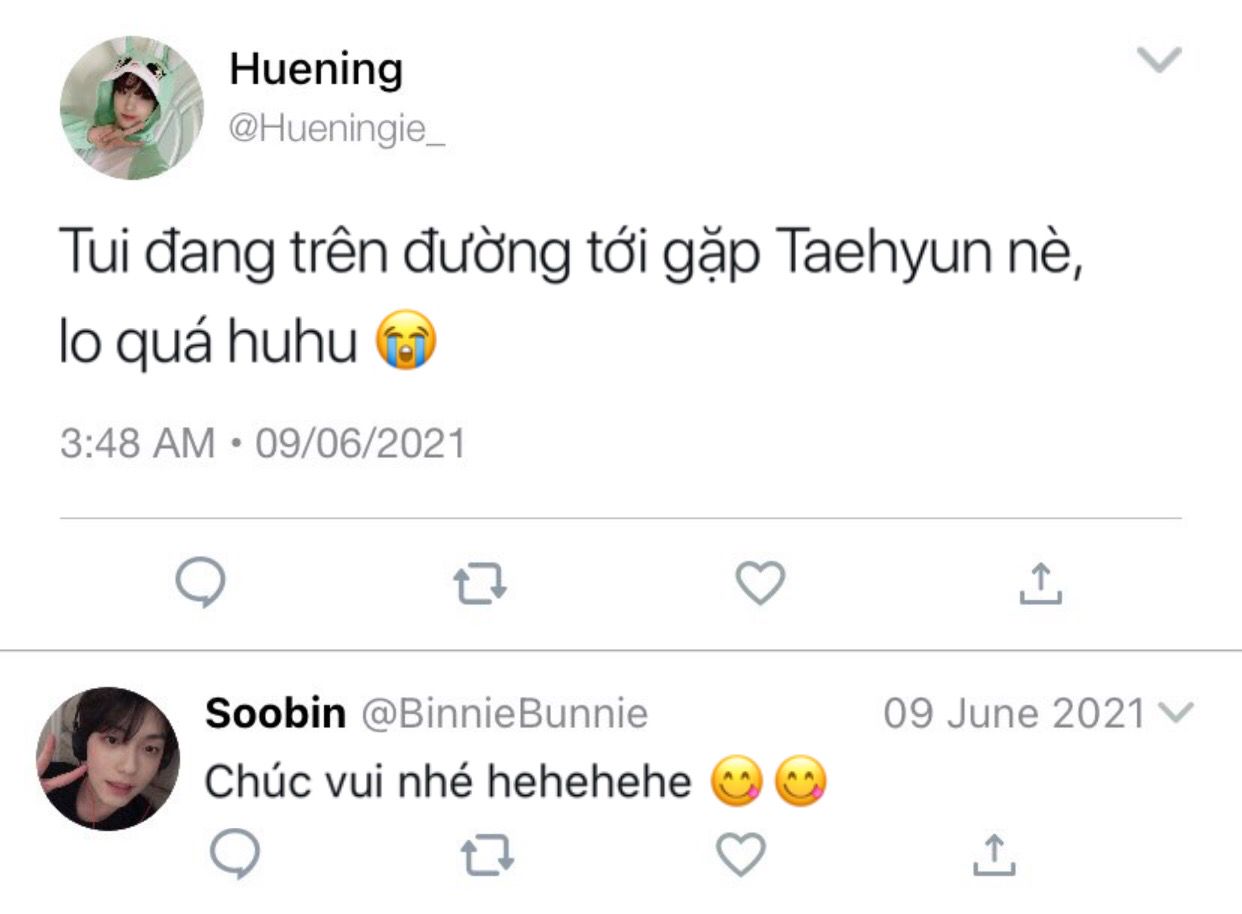Viewport: 1242px width, 914px height.
Task: Reply to Huening's main tweet
Action: click(x=200, y=583)
